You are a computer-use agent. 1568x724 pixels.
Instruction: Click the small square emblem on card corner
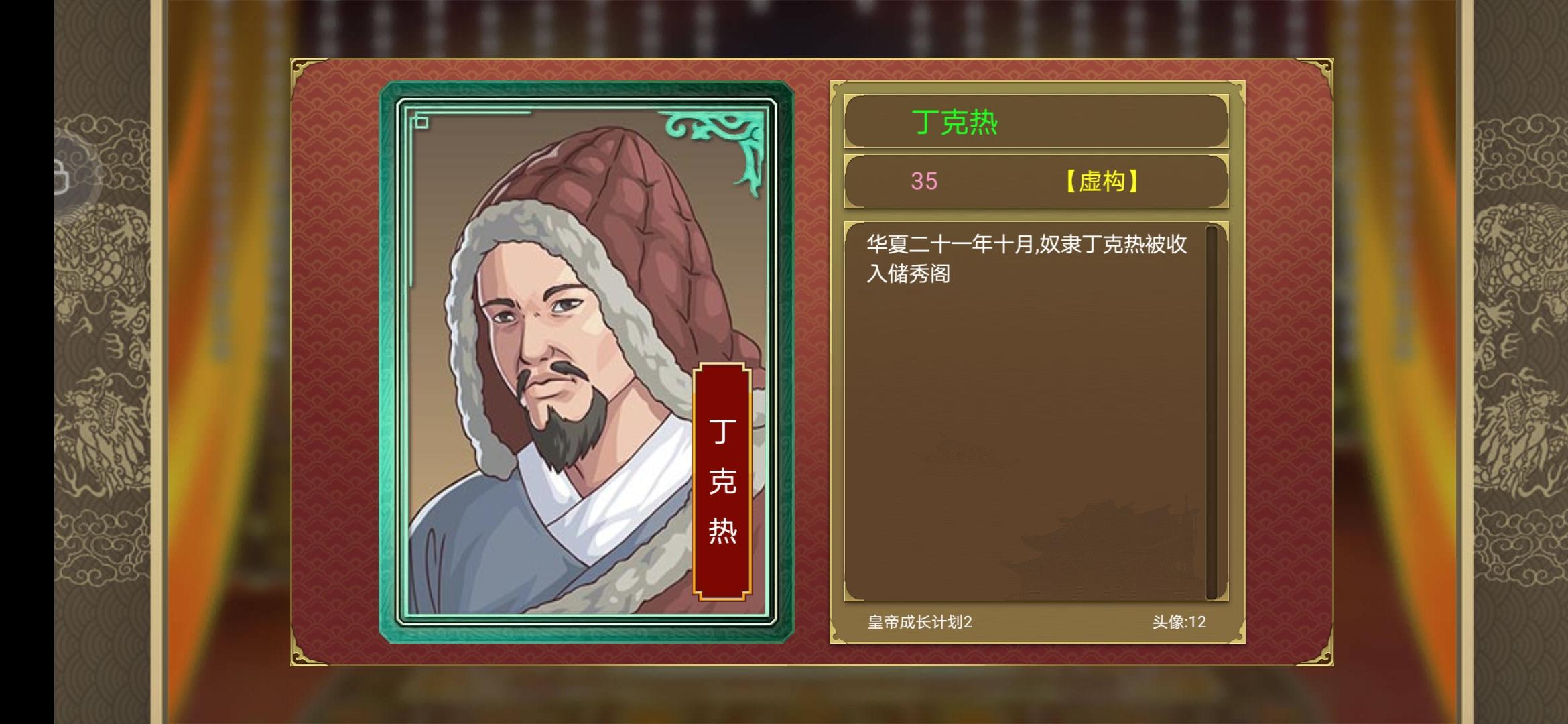tap(420, 121)
